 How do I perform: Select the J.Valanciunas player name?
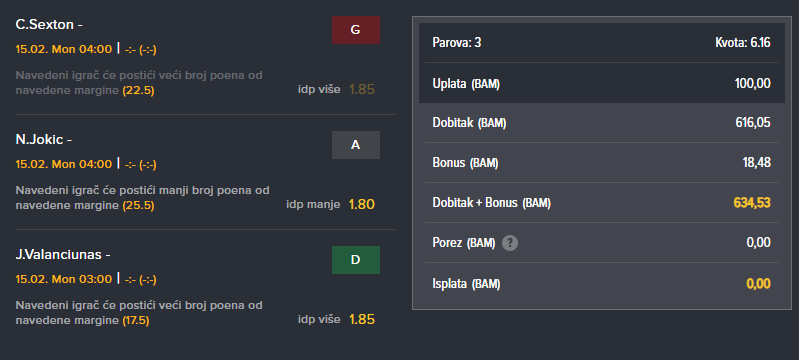(59, 254)
